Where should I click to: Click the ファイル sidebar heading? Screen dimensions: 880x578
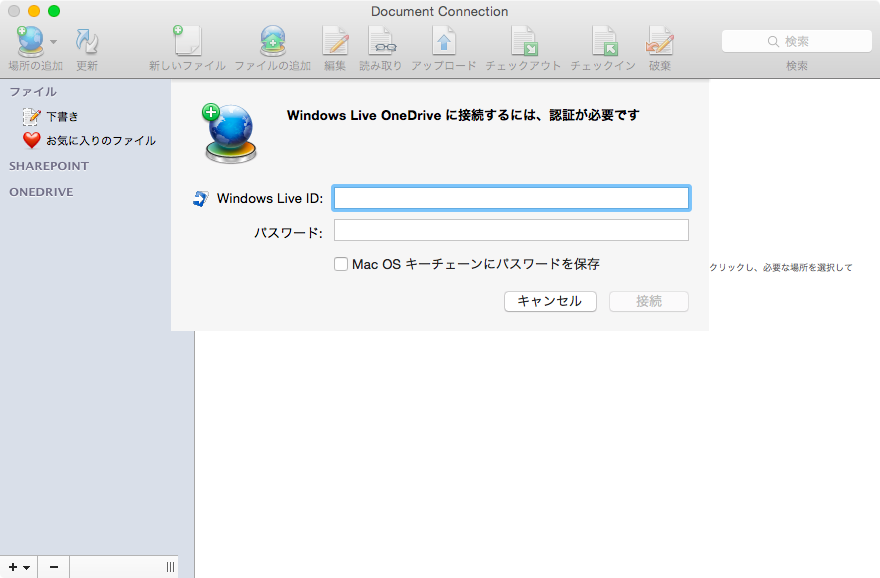coord(33,91)
